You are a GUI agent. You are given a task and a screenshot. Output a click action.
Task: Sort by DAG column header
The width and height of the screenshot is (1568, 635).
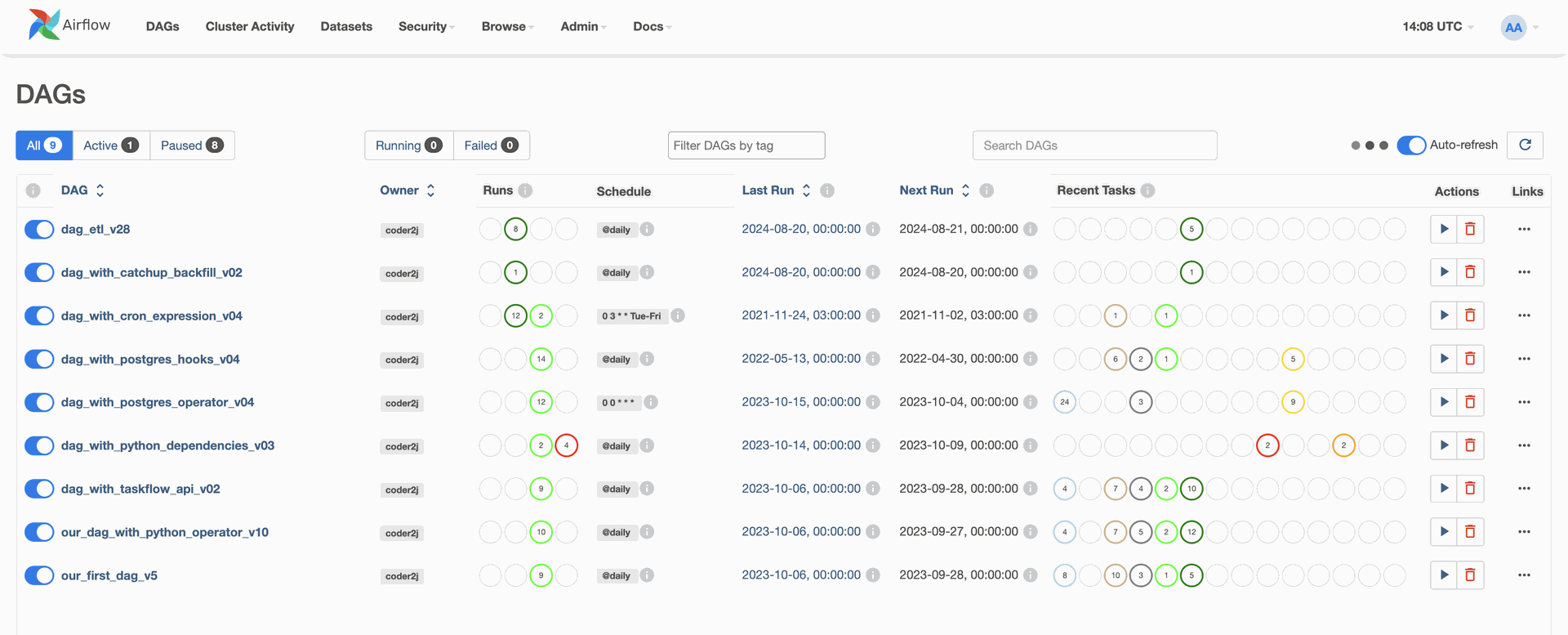82,190
